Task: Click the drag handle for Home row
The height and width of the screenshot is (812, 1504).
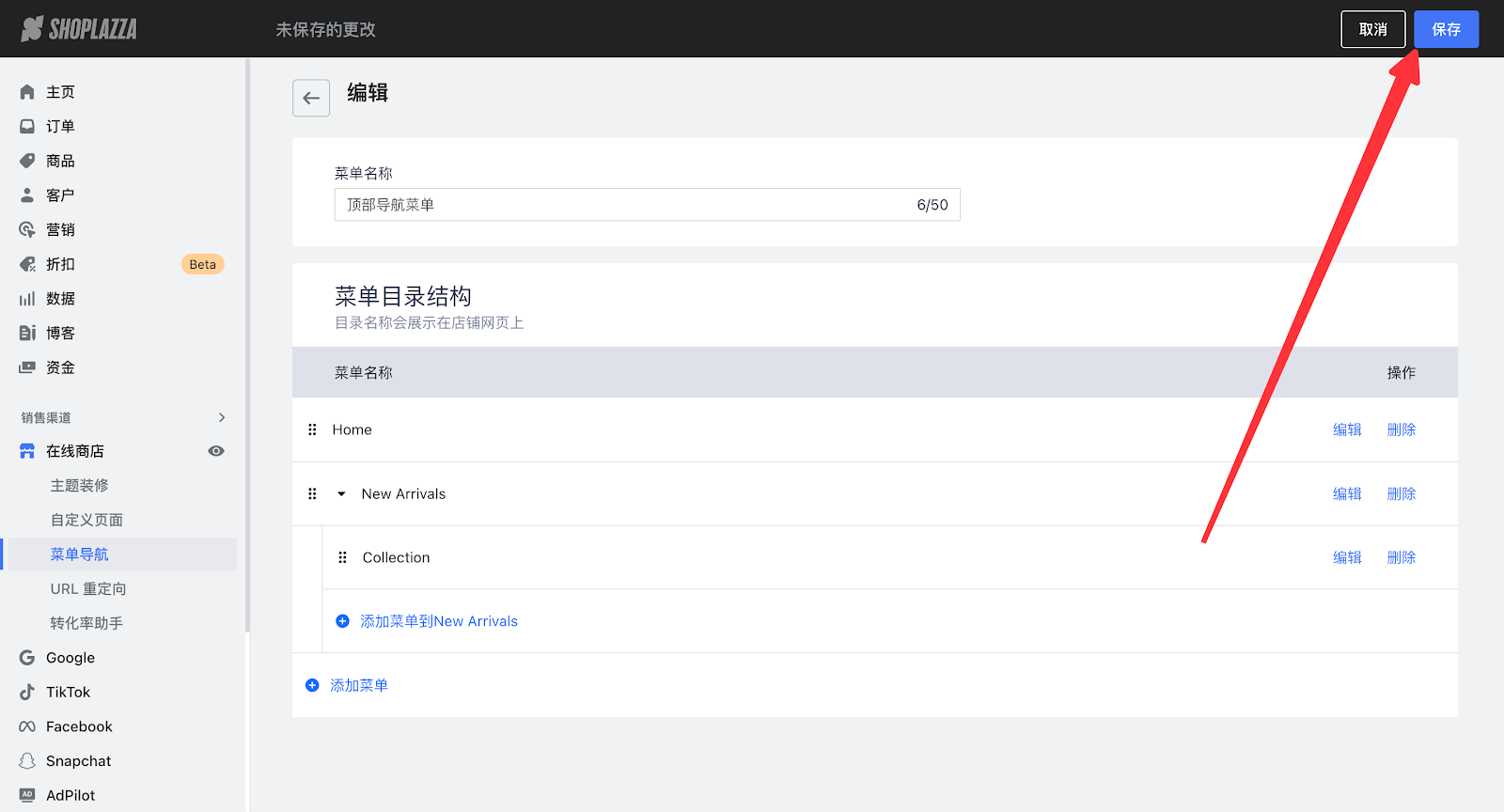Action: (312, 429)
